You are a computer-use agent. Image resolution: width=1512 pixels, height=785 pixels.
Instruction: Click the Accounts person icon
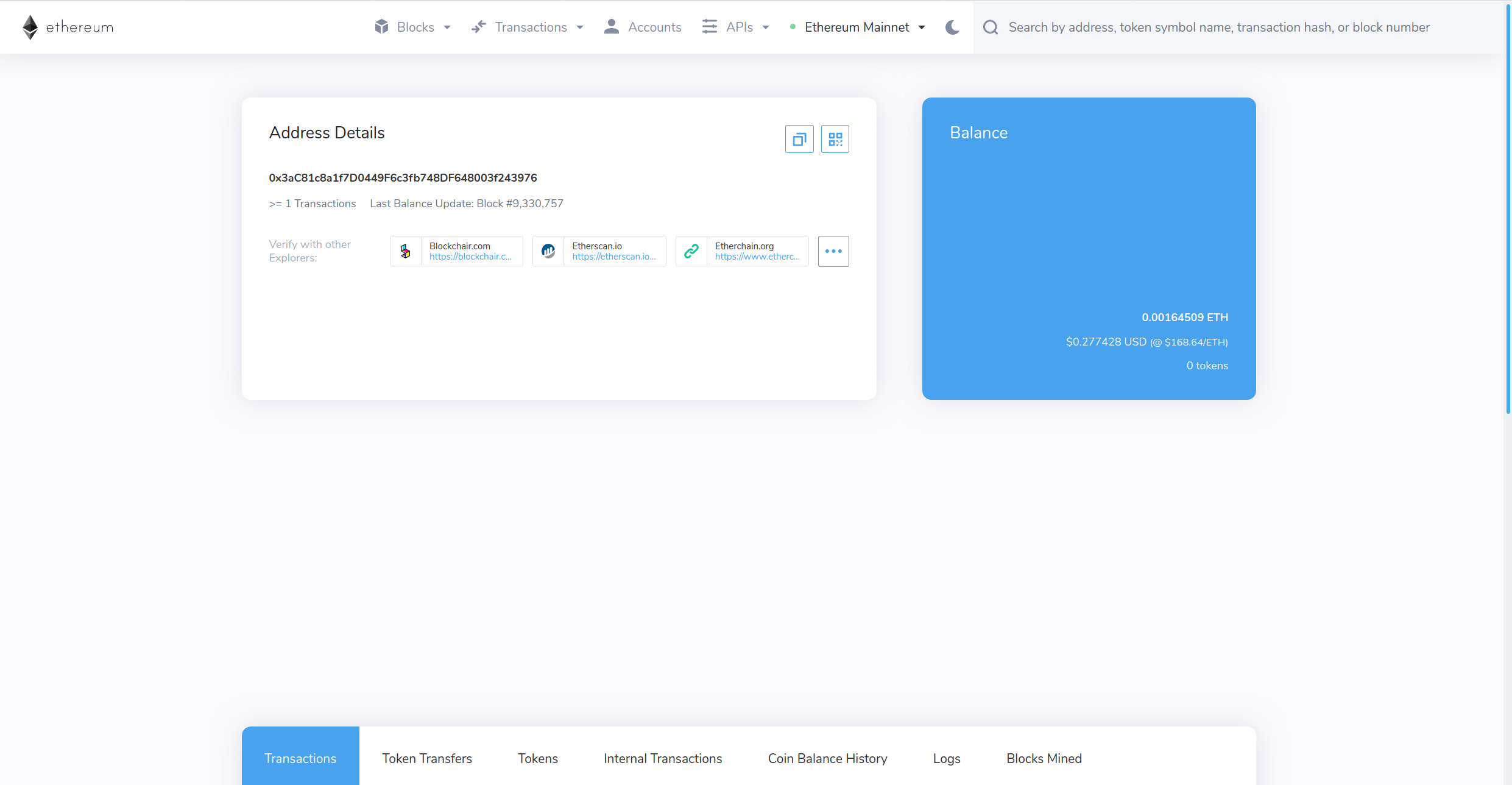point(611,26)
